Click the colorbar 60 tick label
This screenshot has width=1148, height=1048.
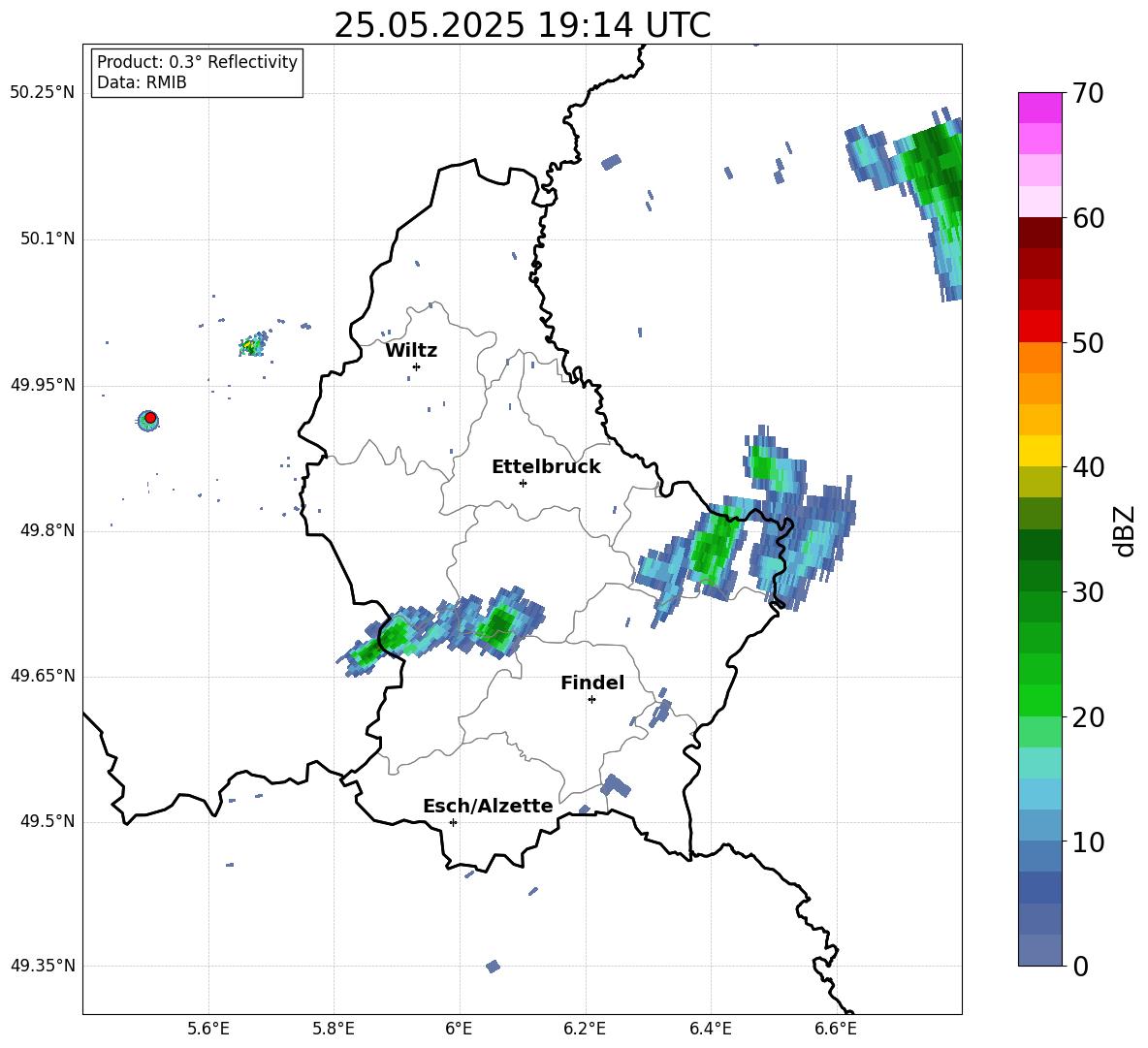1088,218
